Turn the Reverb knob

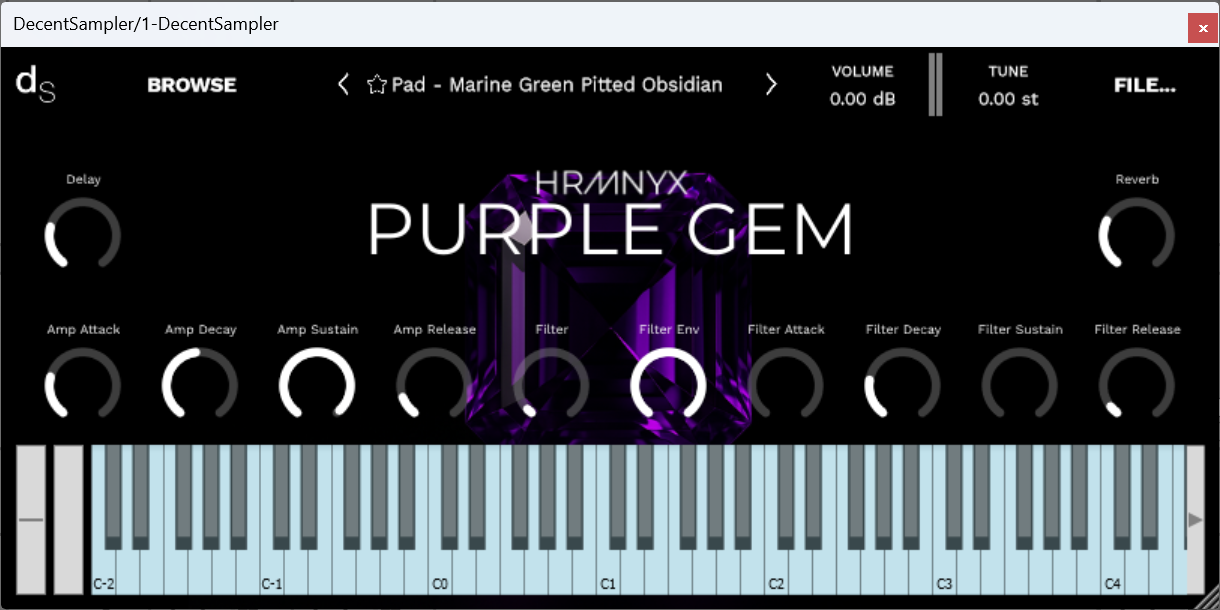[x=1137, y=235]
